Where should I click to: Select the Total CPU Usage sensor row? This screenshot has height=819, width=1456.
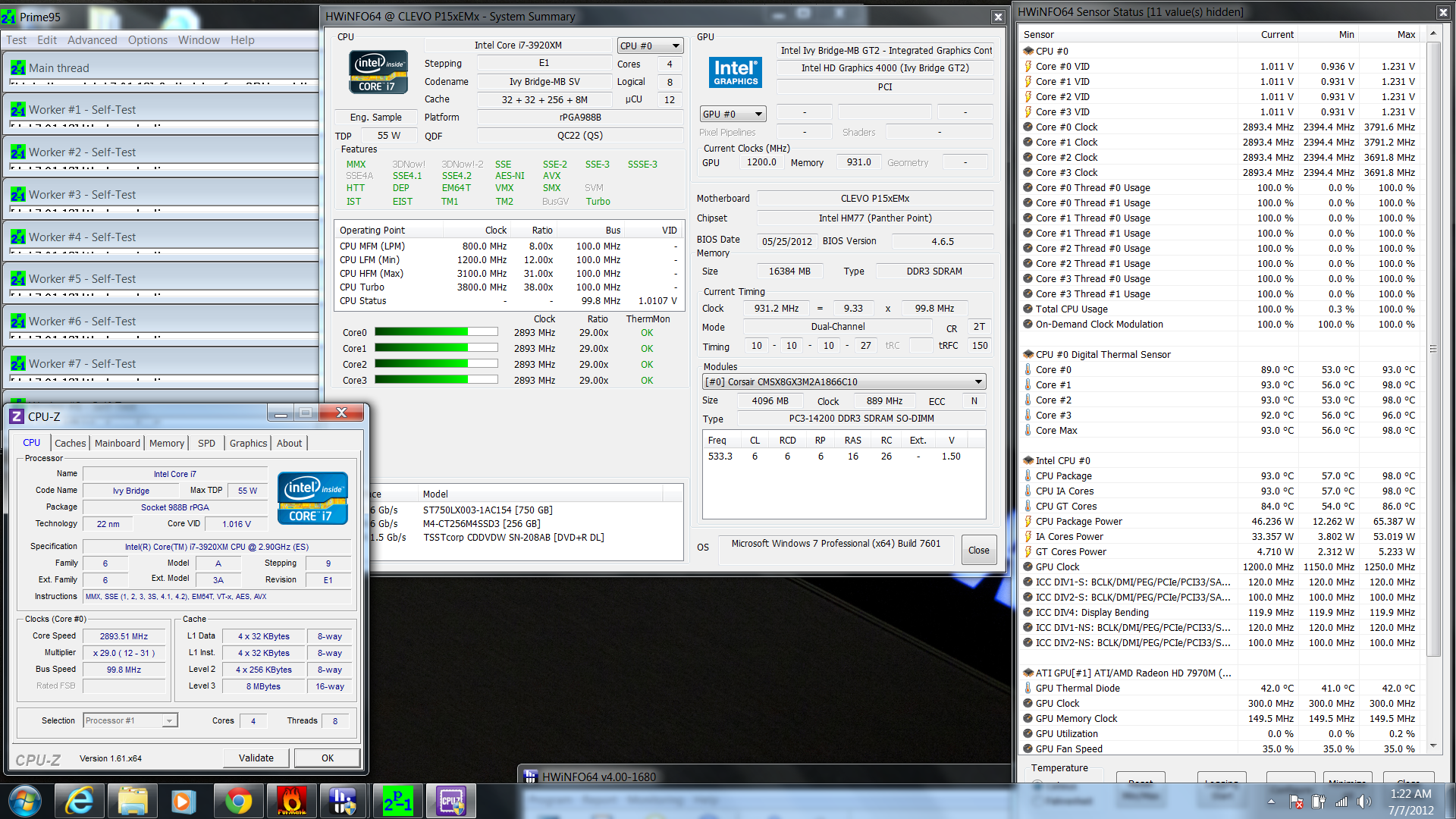(x=1222, y=309)
